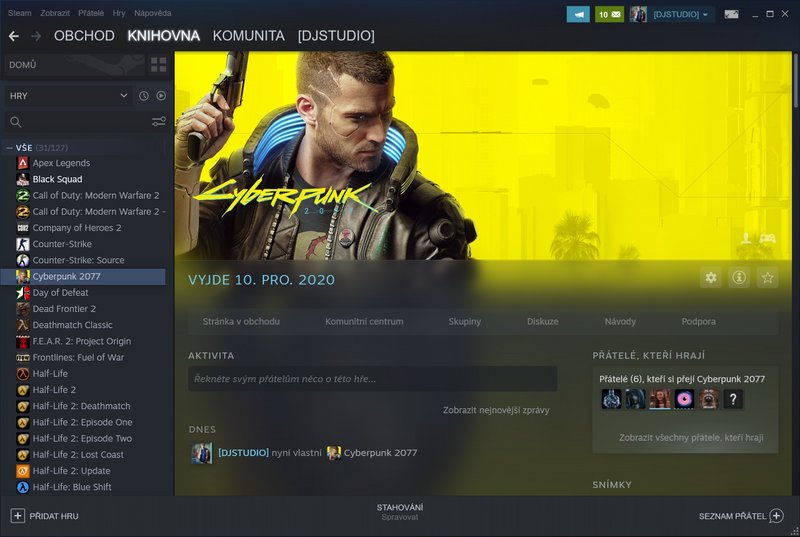Screen dimensions: 800x537
Task: Click the DOMŮ home button
Action: point(76,65)
